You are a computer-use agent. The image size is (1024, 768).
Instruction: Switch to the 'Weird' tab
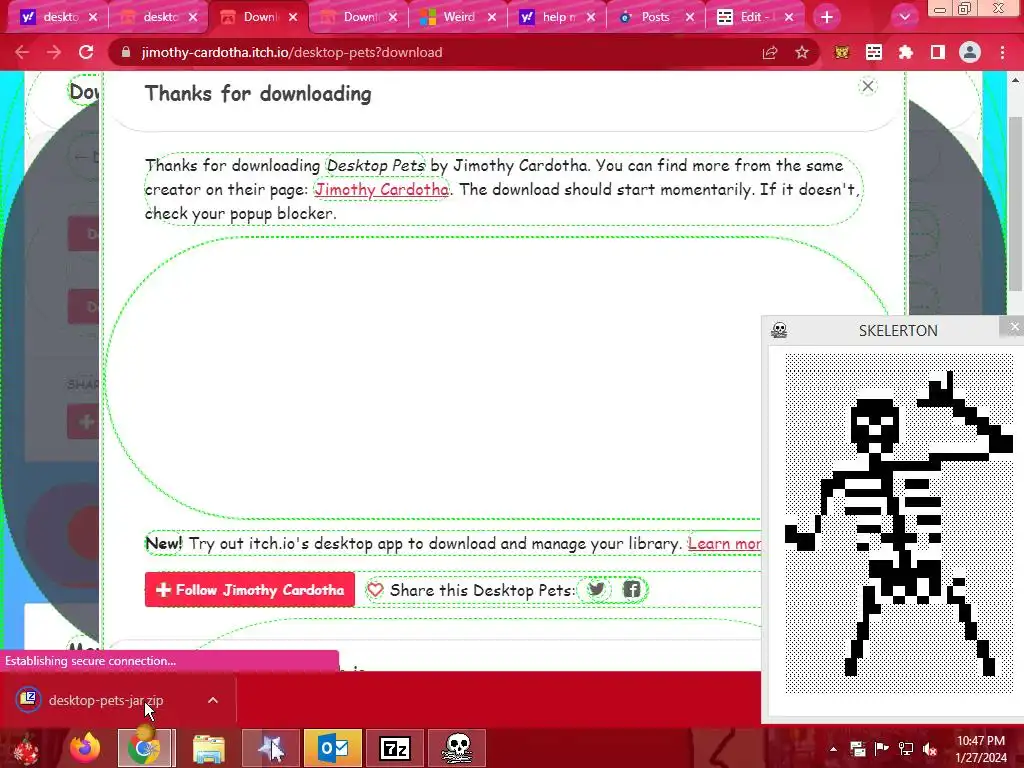(458, 18)
